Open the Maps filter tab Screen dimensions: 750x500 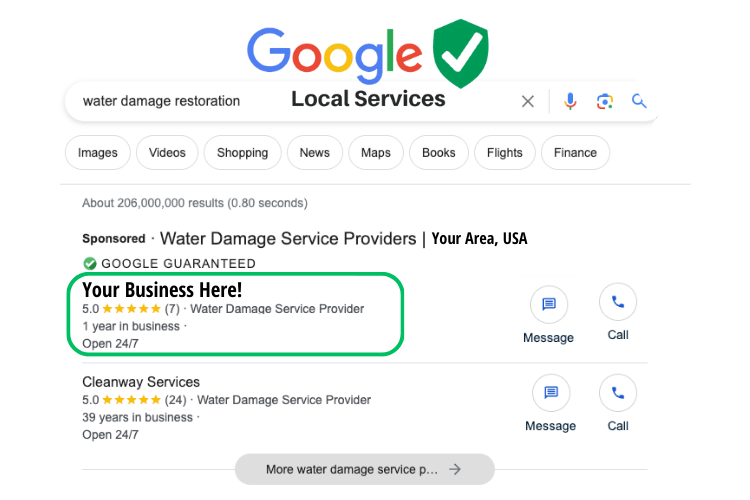376,153
